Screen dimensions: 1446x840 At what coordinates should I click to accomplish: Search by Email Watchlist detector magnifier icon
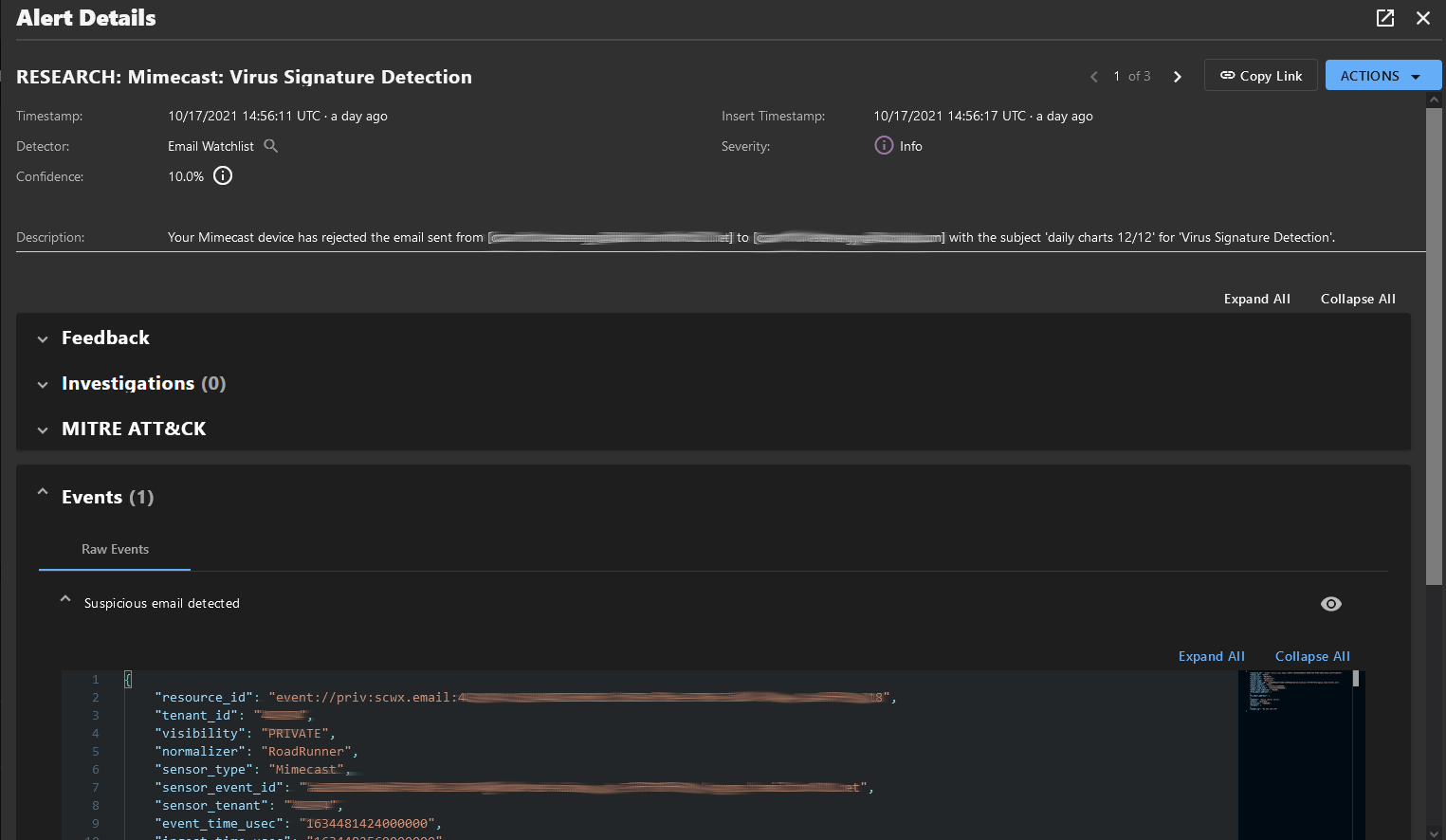pyautogui.click(x=271, y=146)
